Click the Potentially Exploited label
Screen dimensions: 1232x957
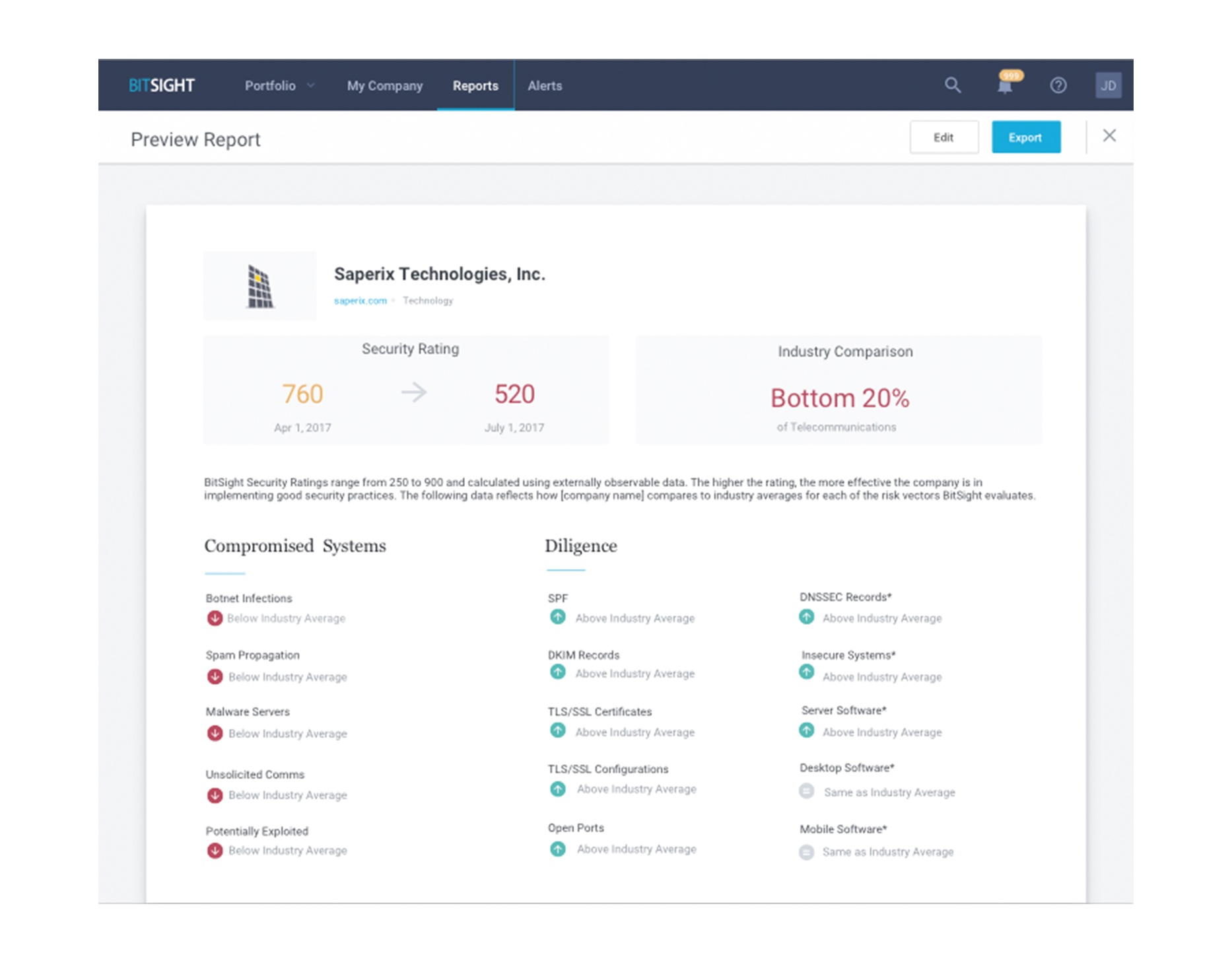click(x=257, y=832)
